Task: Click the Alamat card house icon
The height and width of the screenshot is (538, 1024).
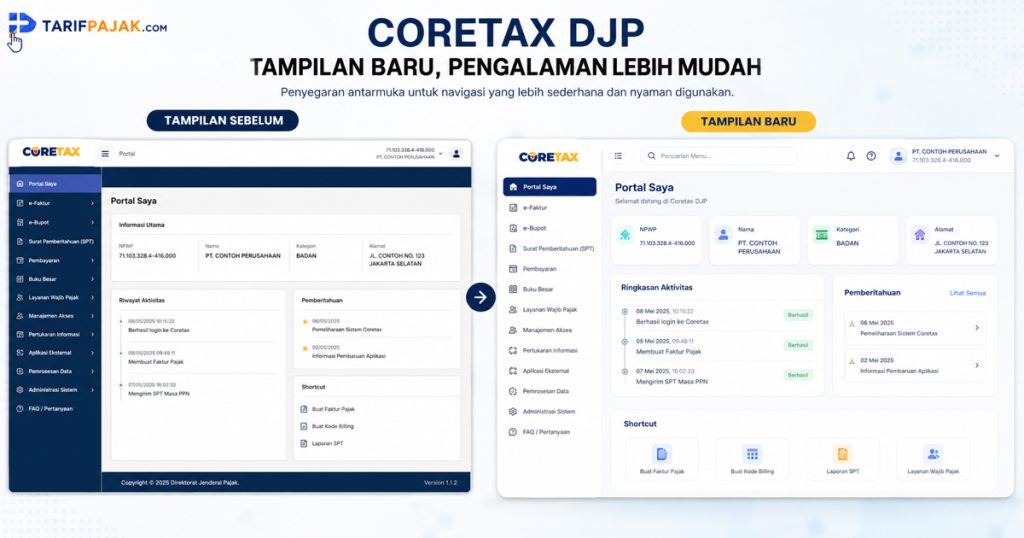Action: click(920, 235)
